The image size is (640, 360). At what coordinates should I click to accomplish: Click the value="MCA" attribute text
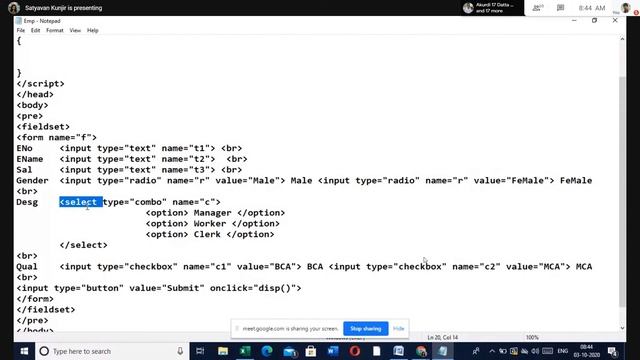(x=536, y=267)
